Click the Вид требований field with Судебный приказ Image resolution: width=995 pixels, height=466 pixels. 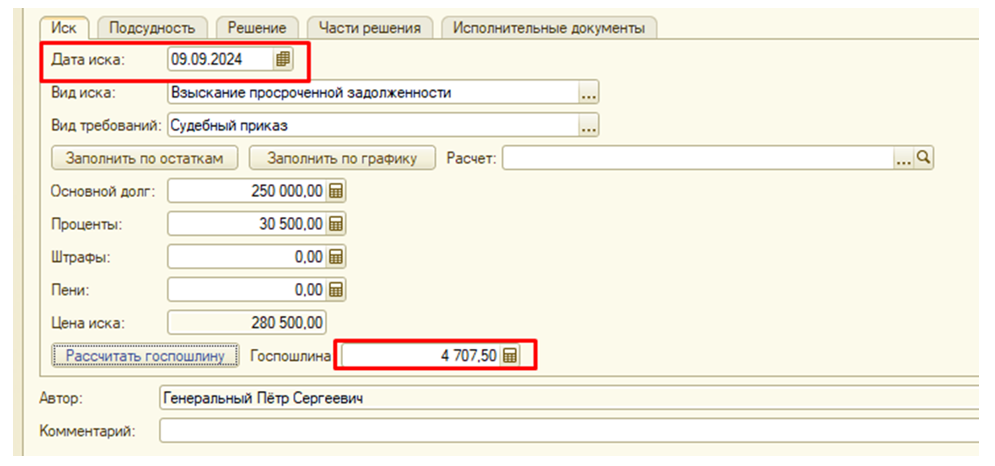pos(373,126)
